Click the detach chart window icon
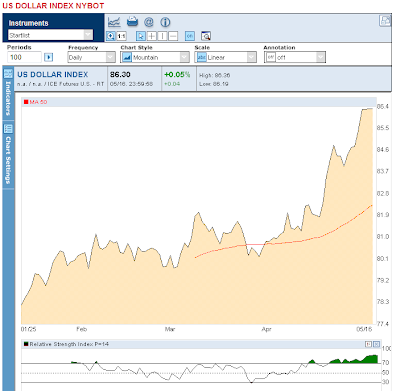400x391 pixels. click(385, 21)
